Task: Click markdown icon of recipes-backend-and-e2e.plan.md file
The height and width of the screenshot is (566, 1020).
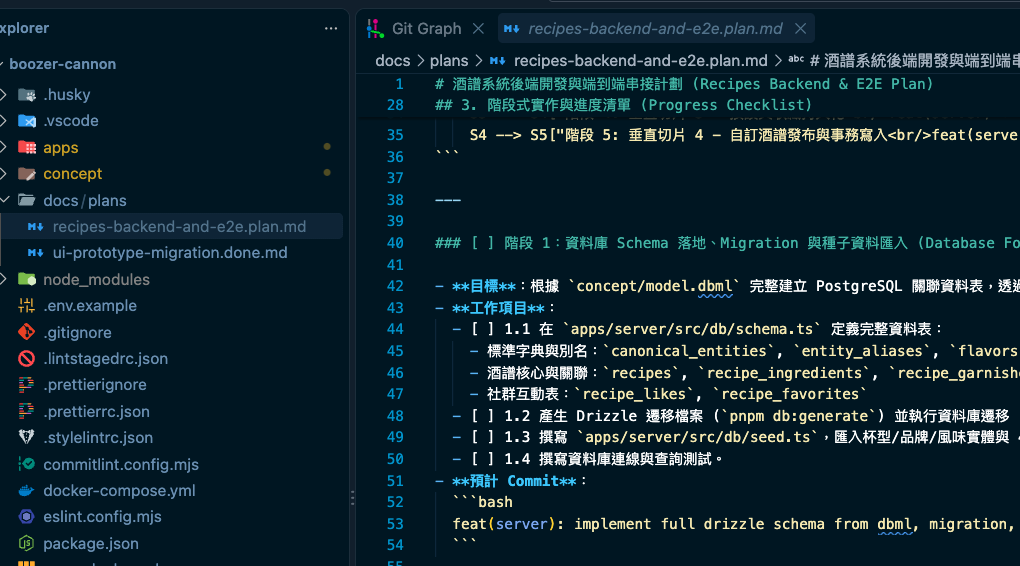Action: (36, 227)
